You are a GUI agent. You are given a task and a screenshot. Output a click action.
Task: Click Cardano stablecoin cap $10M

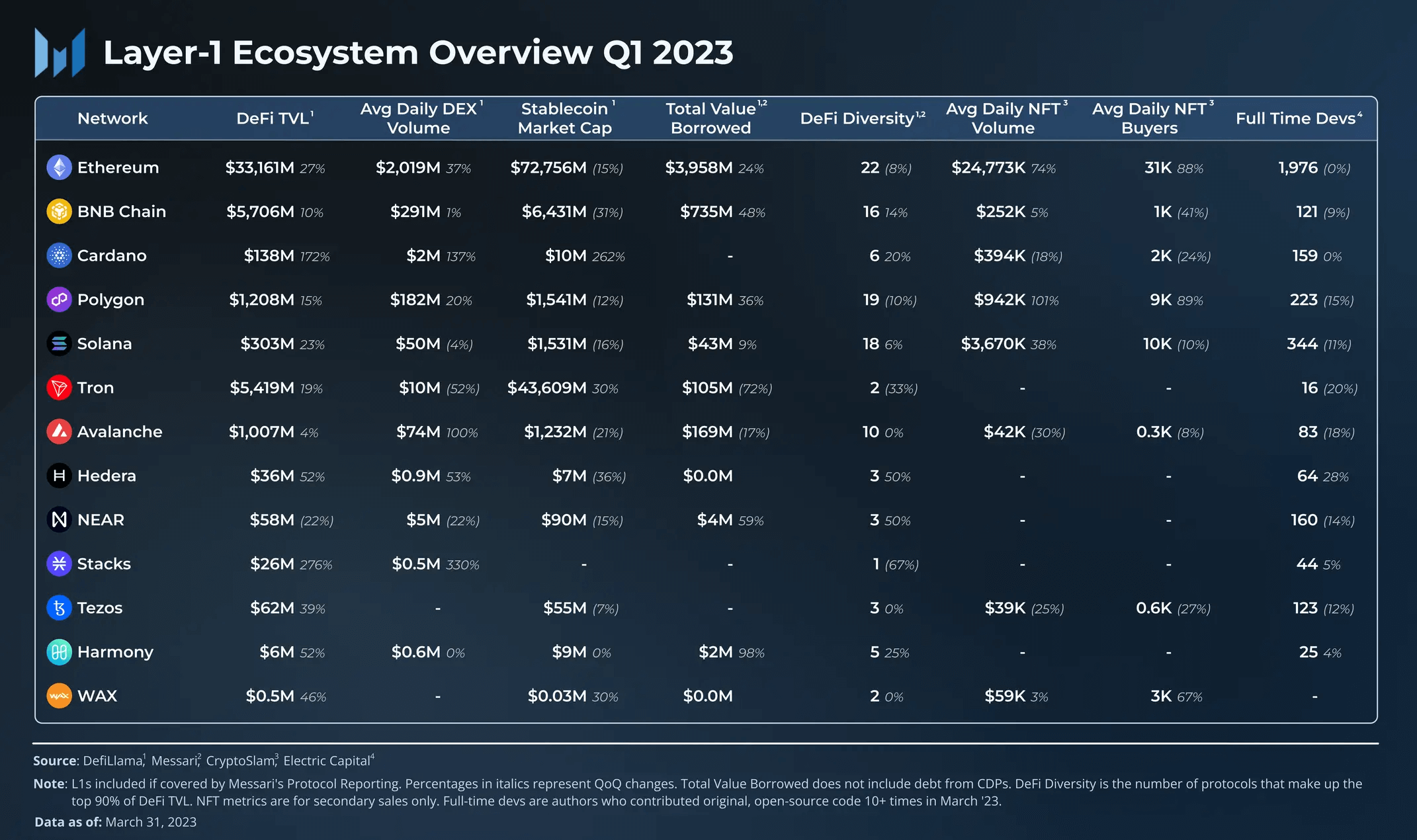click(566, 255)
